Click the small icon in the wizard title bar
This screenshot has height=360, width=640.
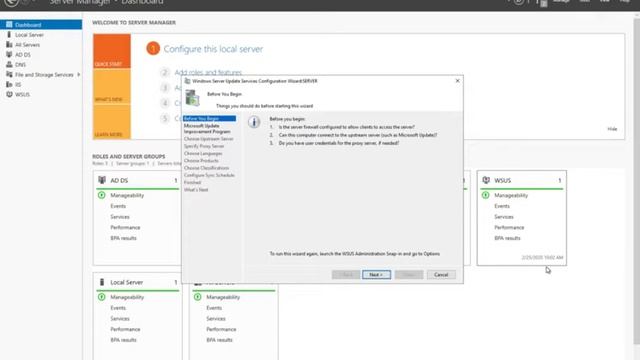187,81
